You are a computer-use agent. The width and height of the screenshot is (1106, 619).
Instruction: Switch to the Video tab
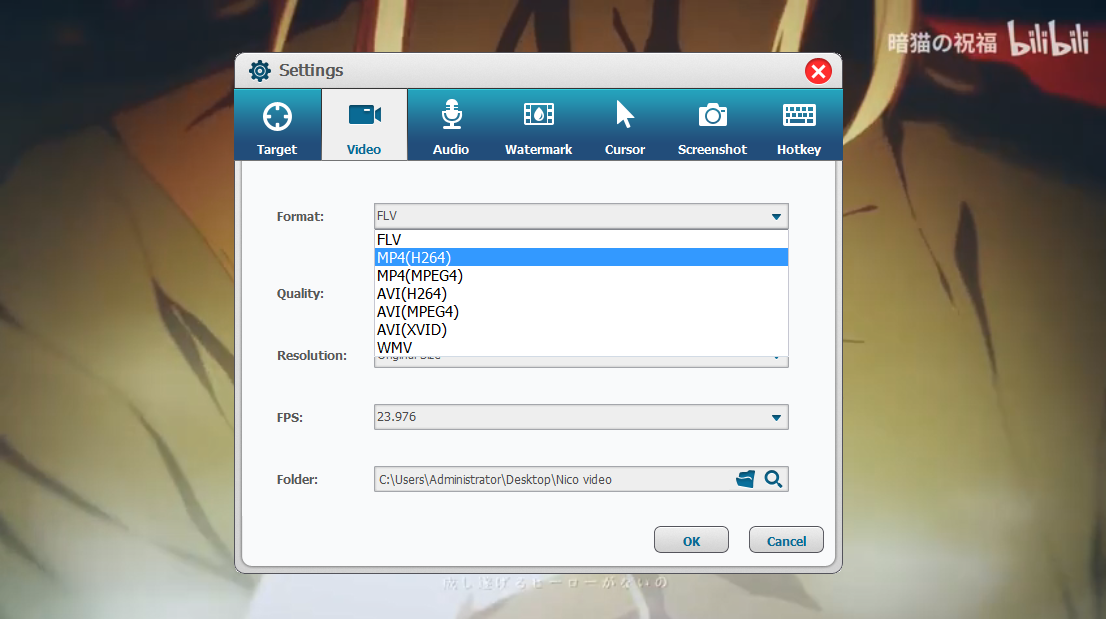[364, 124]
